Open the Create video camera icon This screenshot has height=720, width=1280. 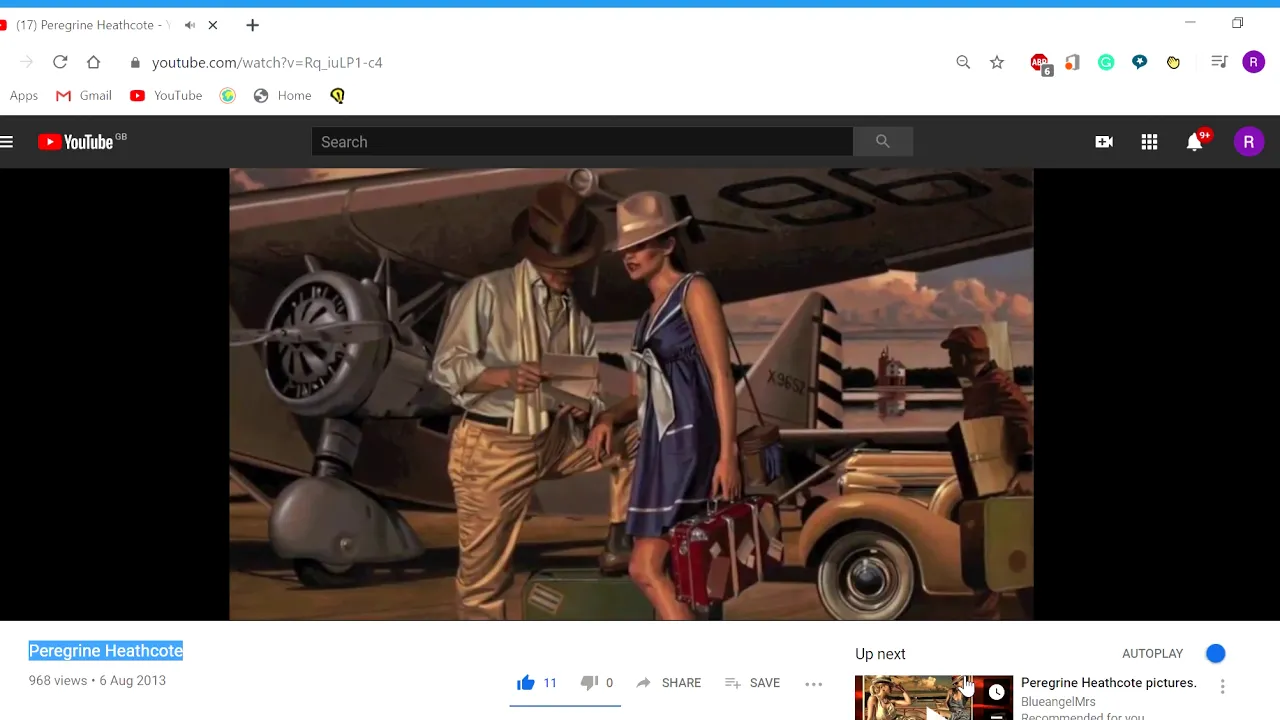1104,142
